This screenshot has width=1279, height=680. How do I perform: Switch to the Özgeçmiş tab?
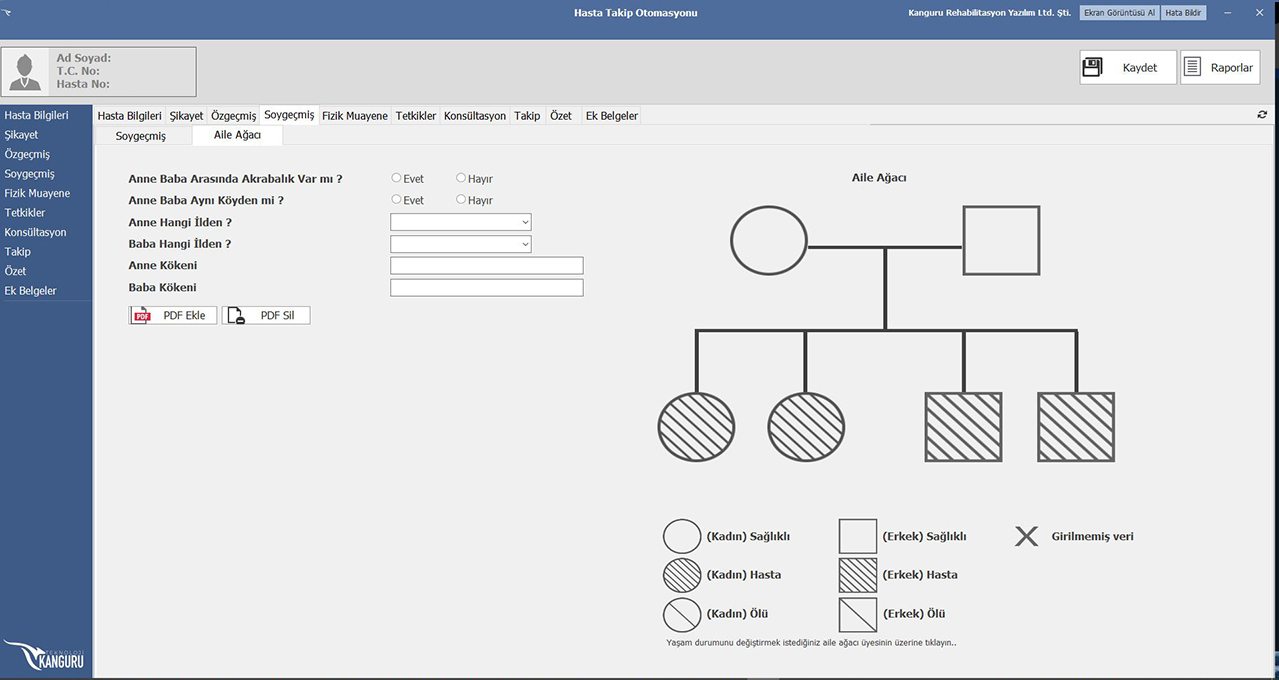[233, 116]
